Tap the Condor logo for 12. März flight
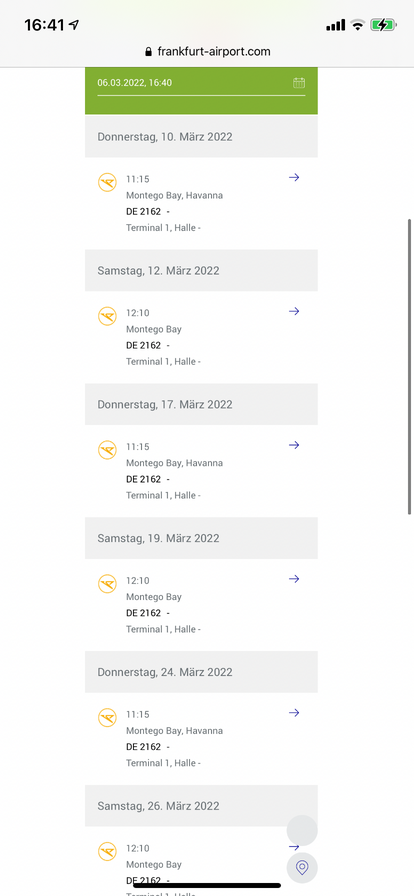This screenshot has height=896, width=414. (107, 317)
